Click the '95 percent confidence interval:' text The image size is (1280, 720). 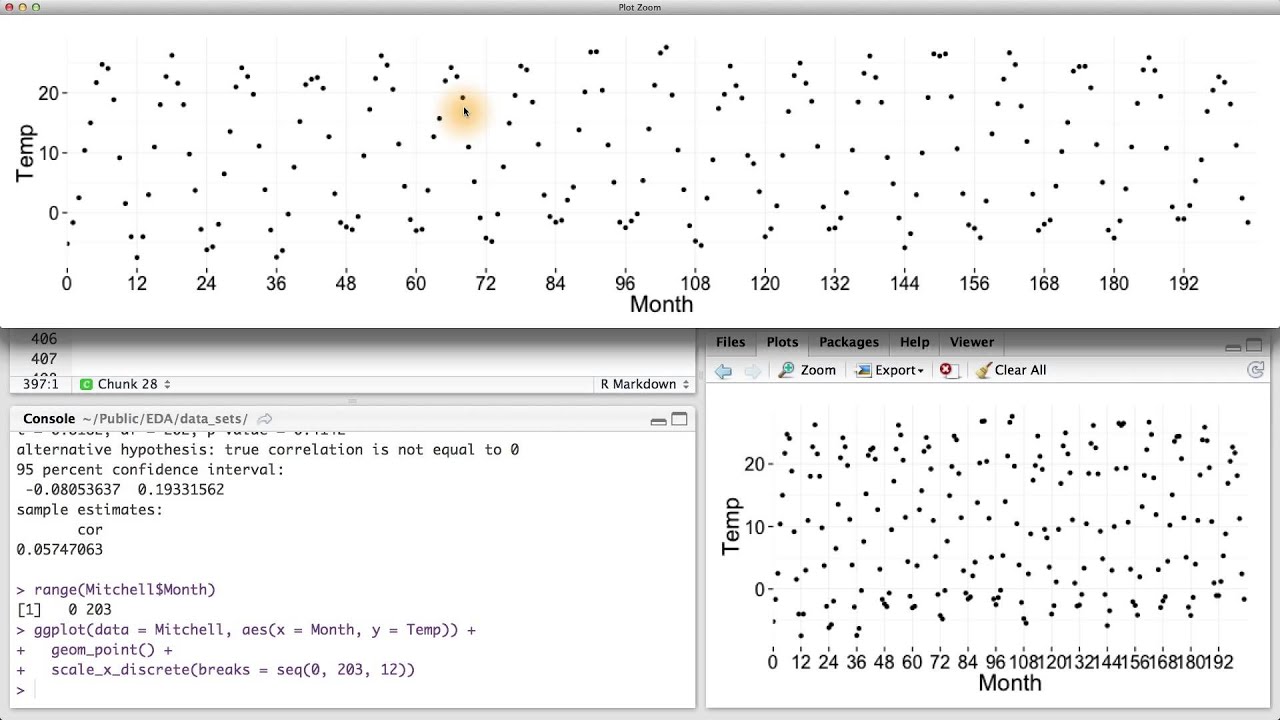(x=150, y=470)
